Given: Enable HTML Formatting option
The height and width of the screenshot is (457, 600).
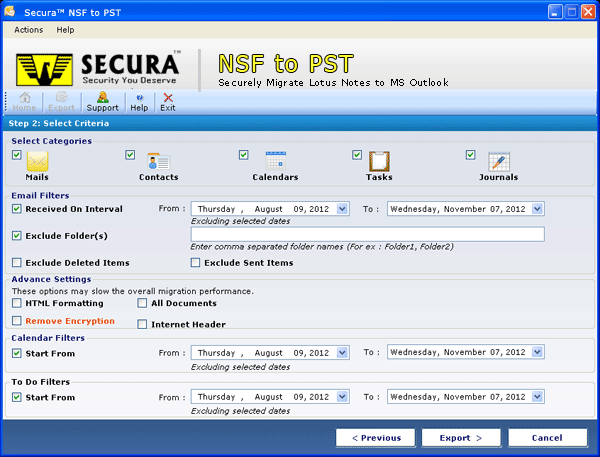Looking at the screenshot, I should (16, 303).
